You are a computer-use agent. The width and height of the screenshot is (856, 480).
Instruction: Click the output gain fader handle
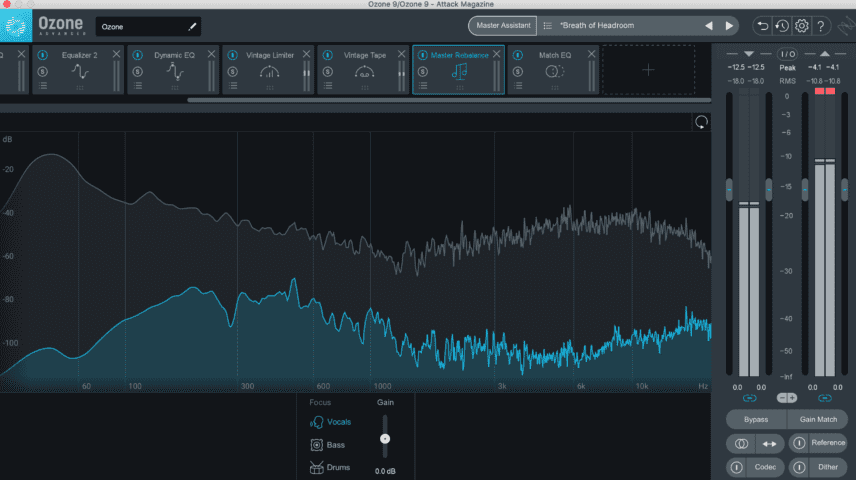click(x=805, y=189)
